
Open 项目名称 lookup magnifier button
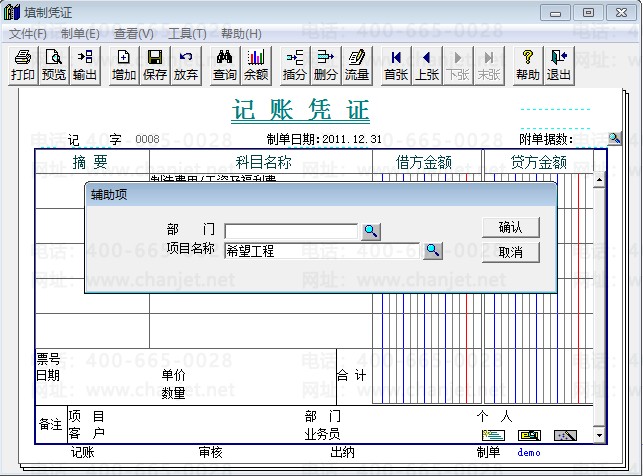pyautogui.click(x=433, y=250)
